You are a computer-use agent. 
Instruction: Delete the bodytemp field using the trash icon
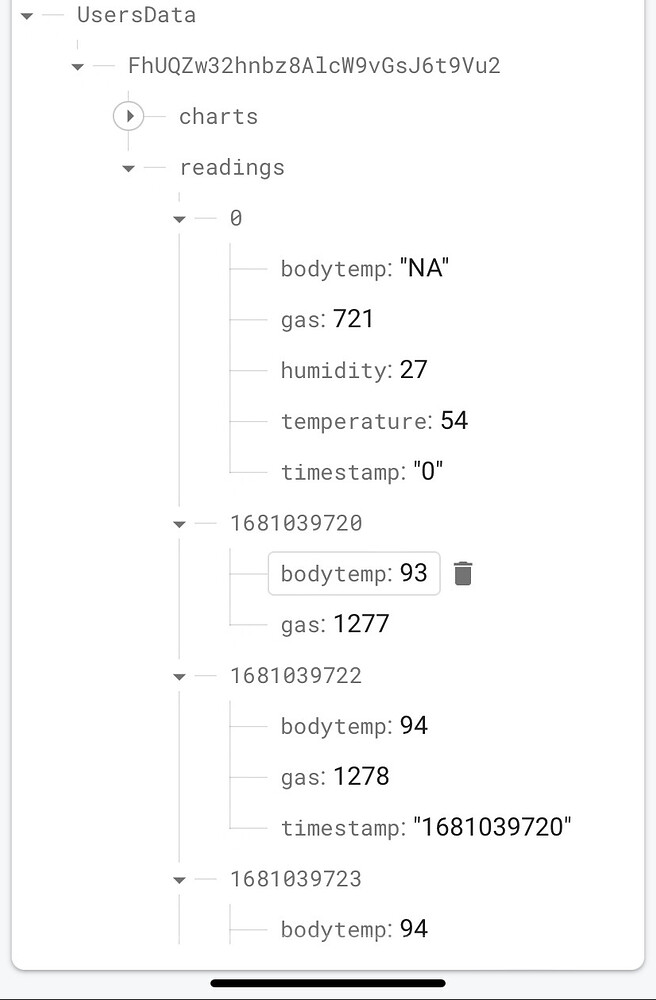[462, 573]
